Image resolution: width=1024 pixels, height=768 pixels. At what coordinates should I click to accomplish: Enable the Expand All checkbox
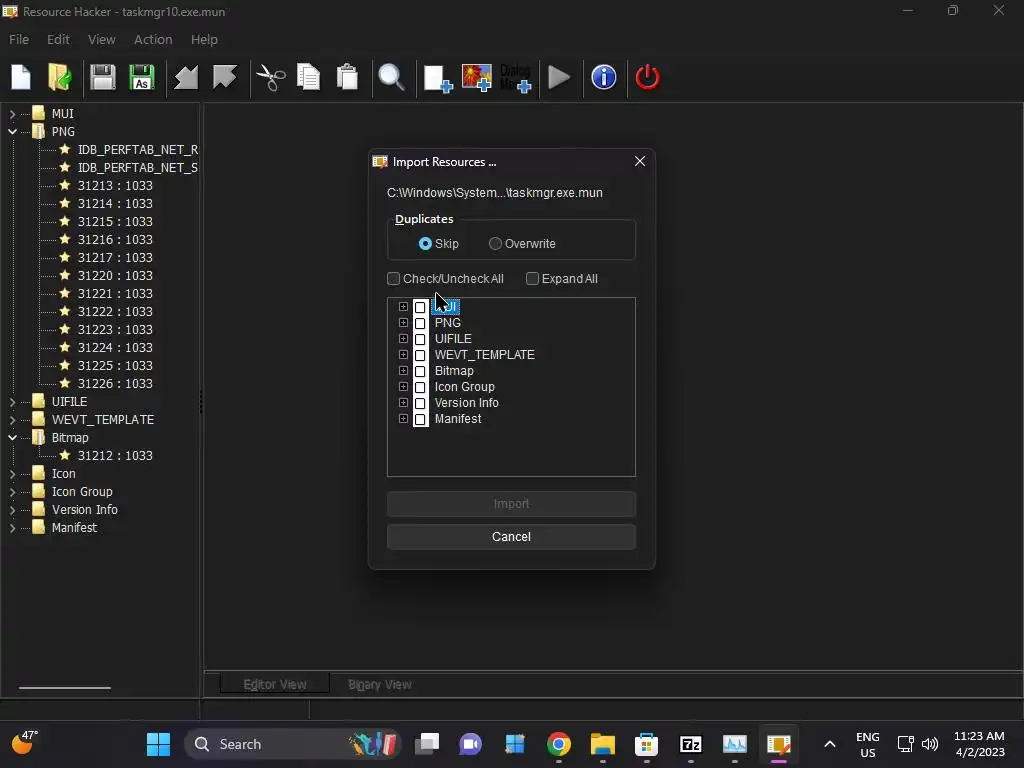point(532,279)
